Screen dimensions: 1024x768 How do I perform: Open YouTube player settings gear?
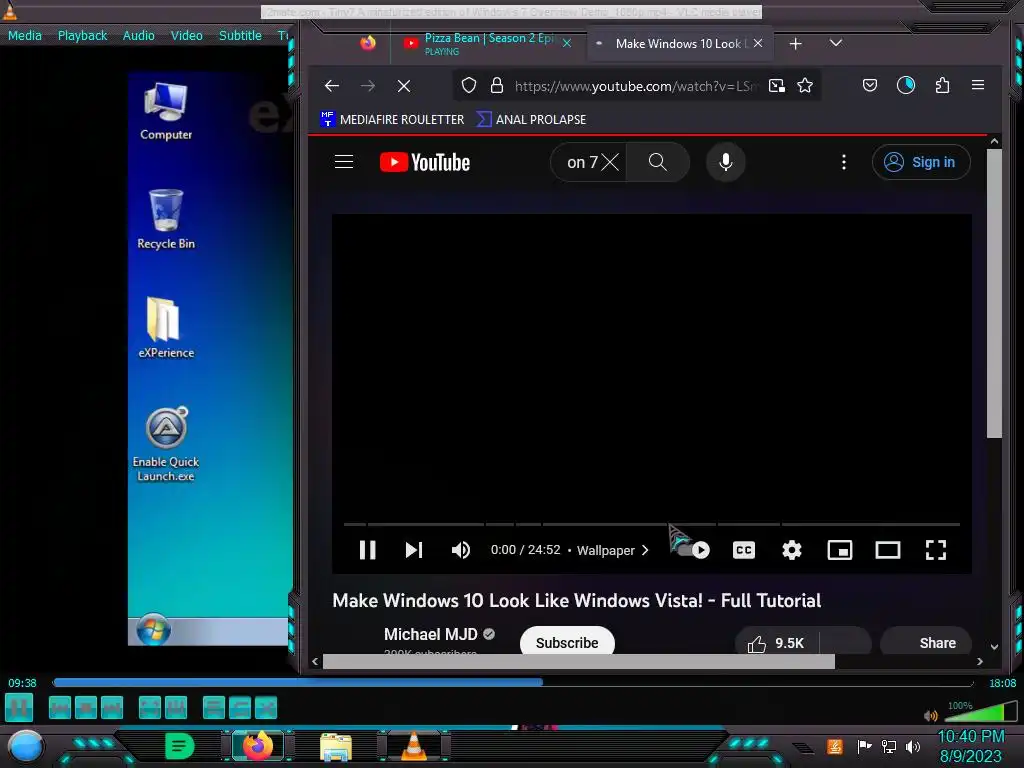(792, 551)
